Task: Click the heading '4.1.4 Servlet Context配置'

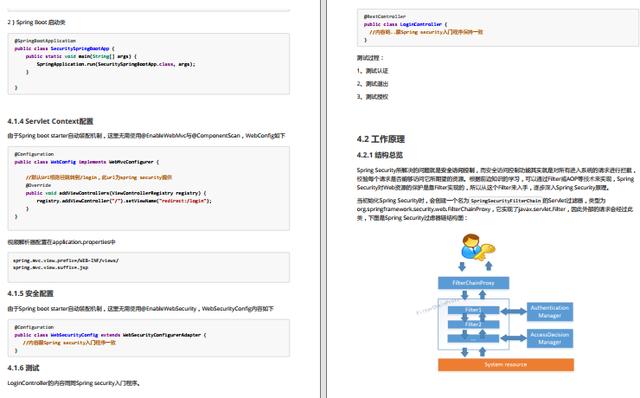Action: click(50, 121)
